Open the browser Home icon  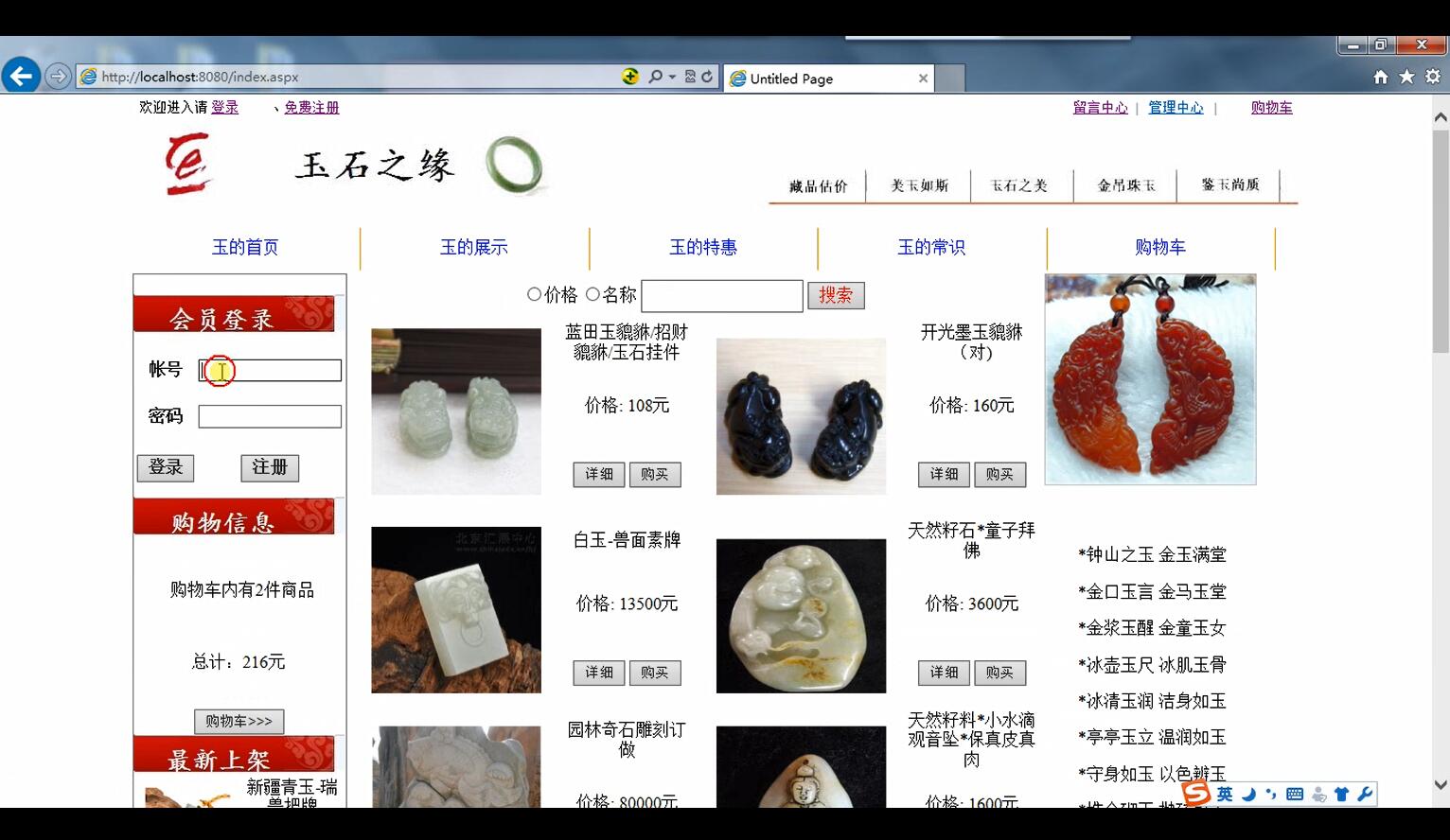click(1381, 77)
